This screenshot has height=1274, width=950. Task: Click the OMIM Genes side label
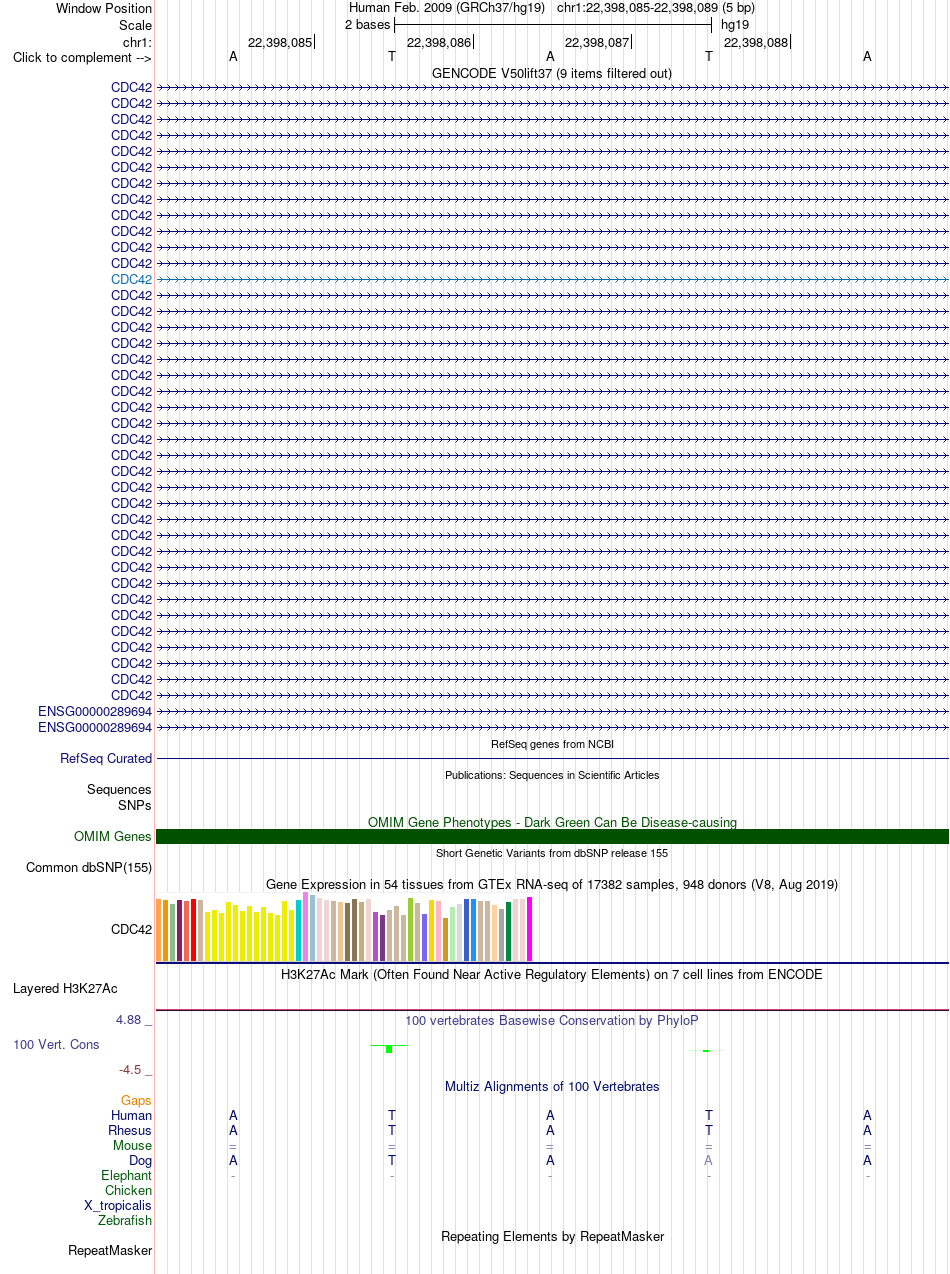click(x=113, y=836)
